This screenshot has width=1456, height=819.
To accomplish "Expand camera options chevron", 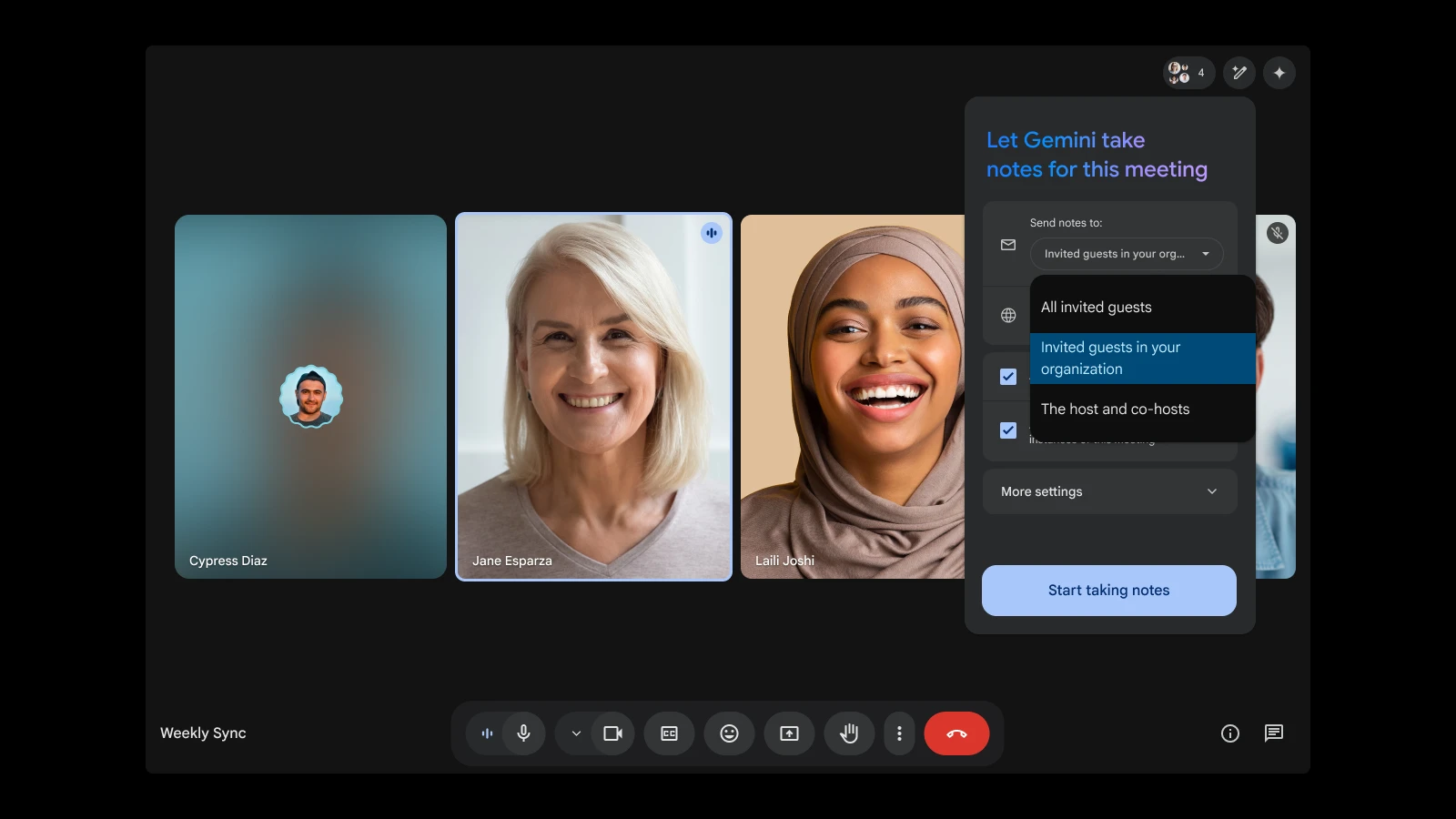I will coord(576,733).
